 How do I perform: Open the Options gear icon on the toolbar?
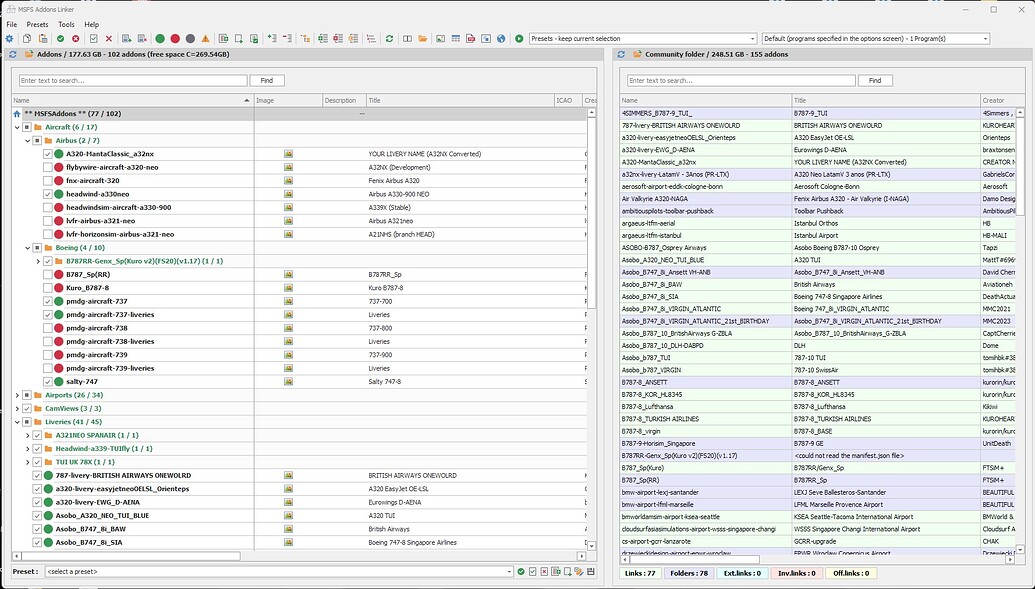(x=8, y=37)
